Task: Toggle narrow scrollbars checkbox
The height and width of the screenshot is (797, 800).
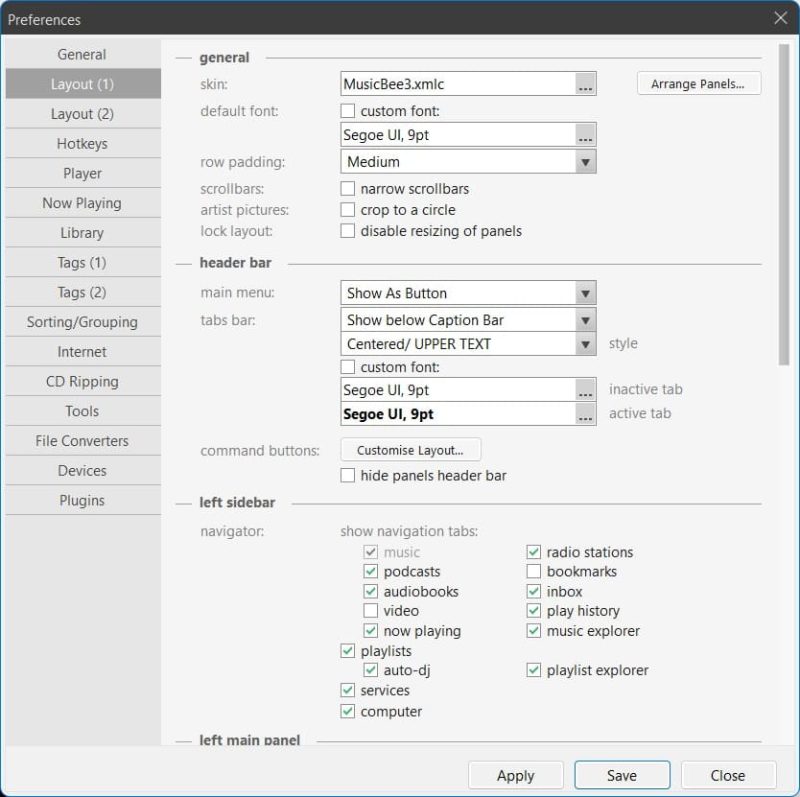Action: 347,189
